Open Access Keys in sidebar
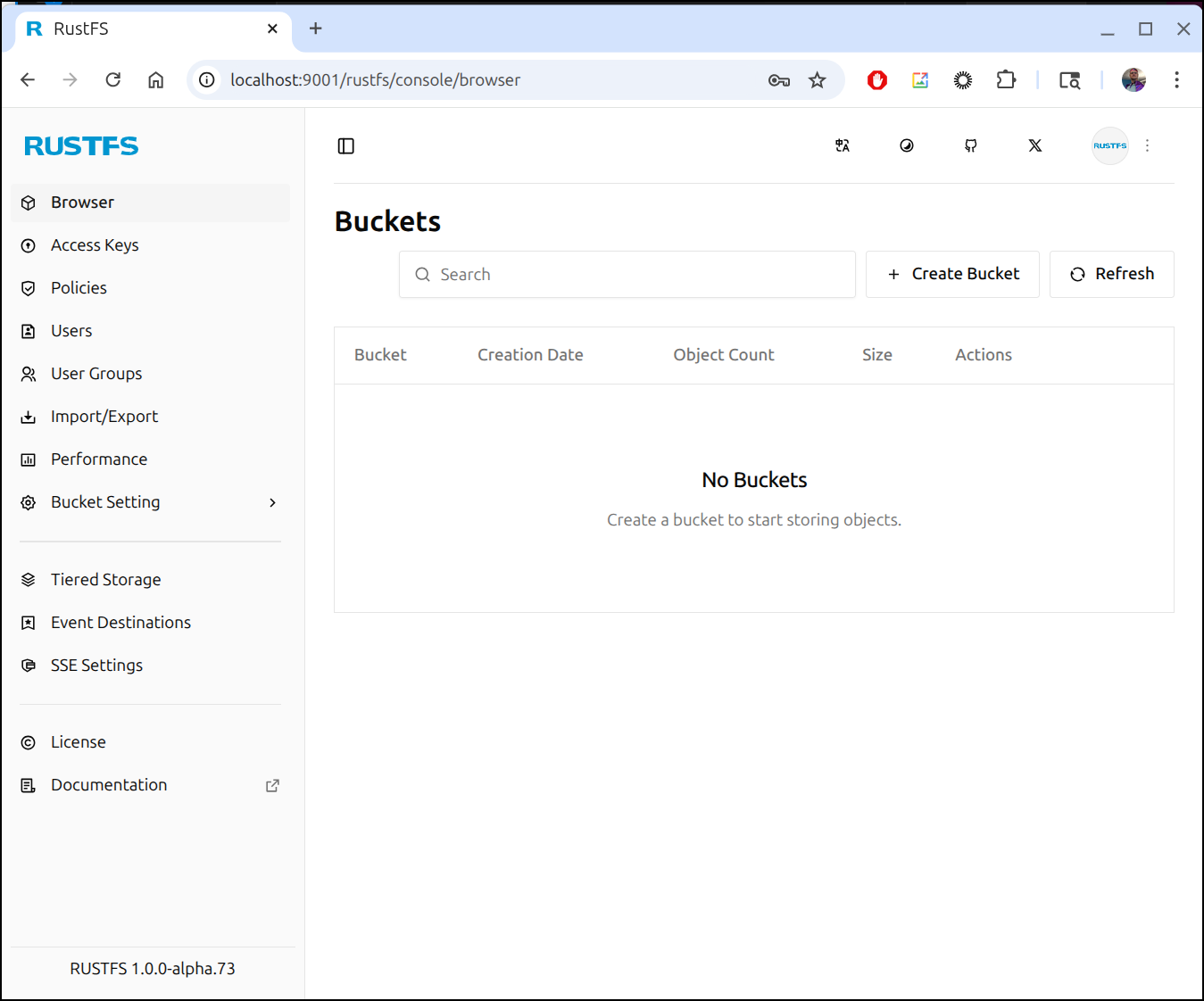 [x=95, y=245]
